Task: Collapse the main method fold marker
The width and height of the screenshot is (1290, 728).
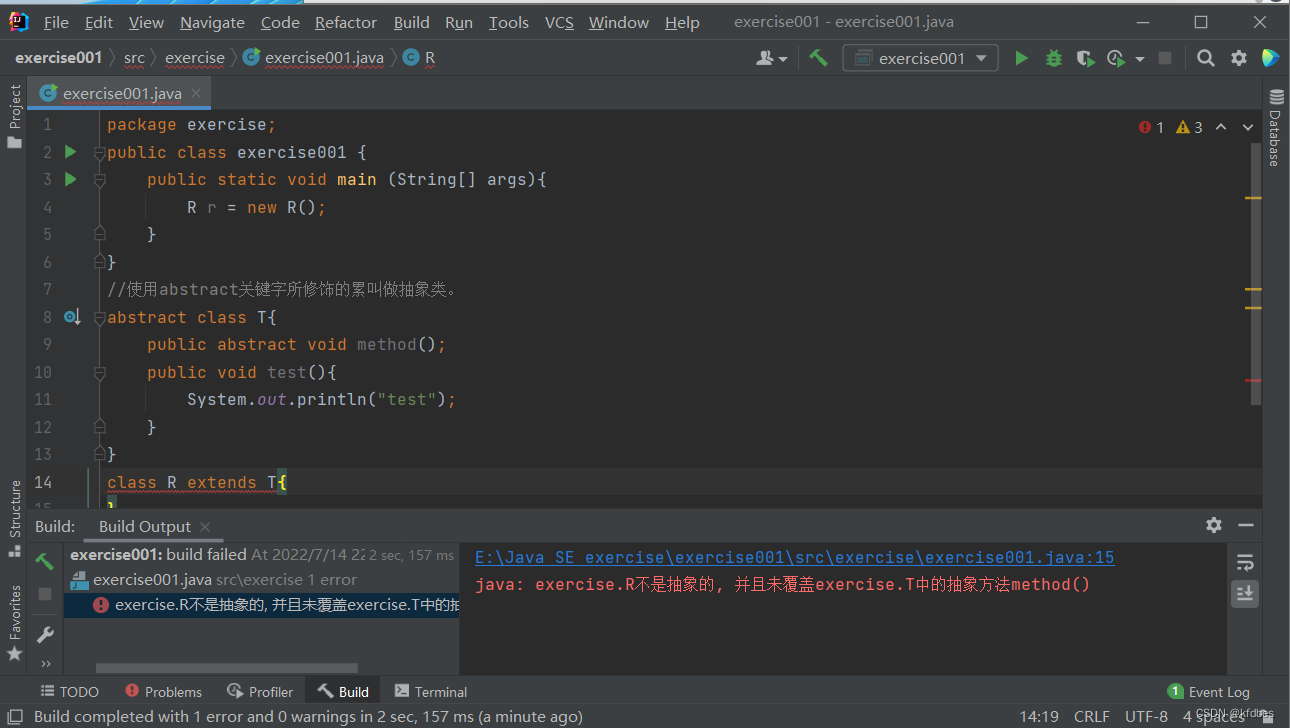Action: [x=99, y=180]
